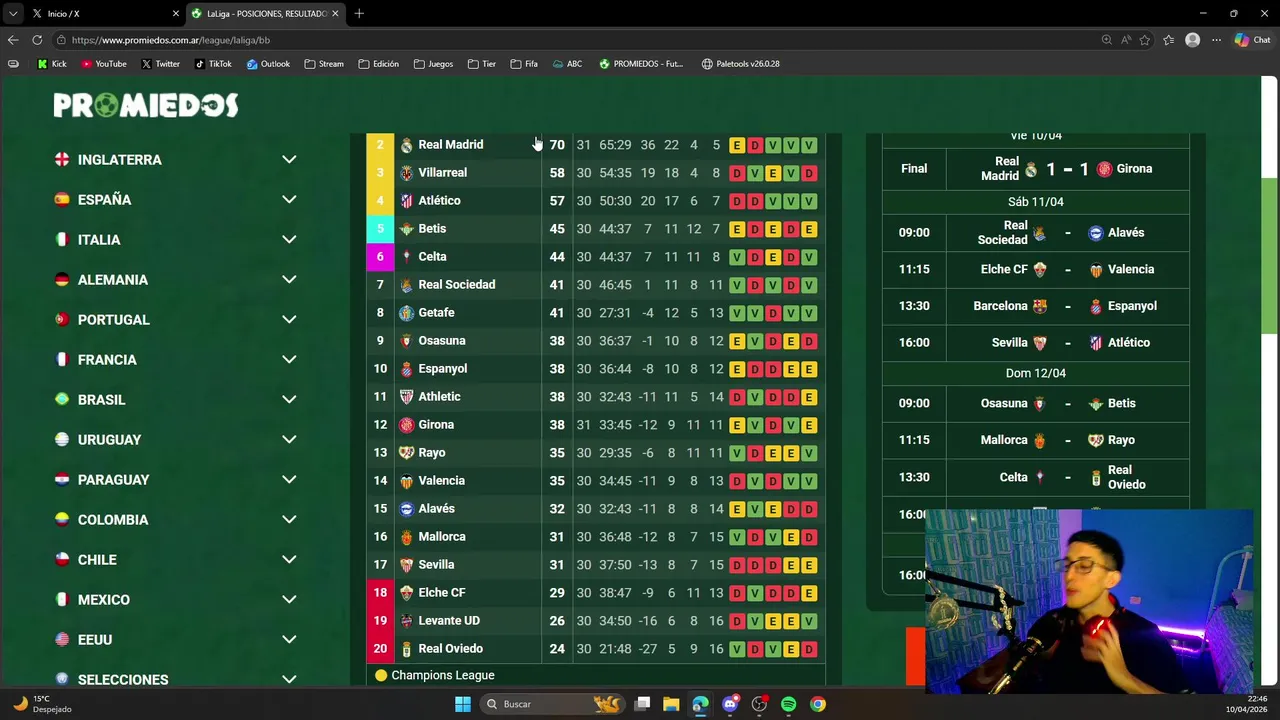
Task: Switch to the LaLiga - POSICIONES tab
Action: point(265,14)
